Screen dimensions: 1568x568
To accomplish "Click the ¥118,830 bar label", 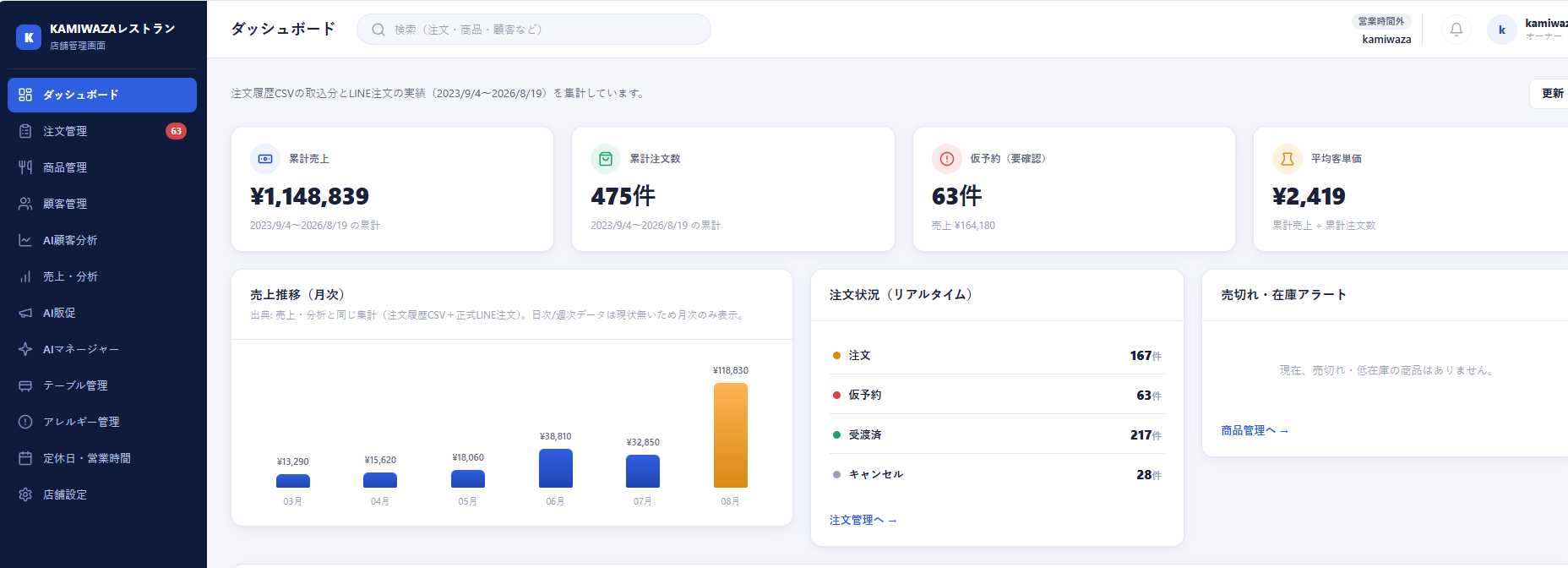I will point(731,370).
